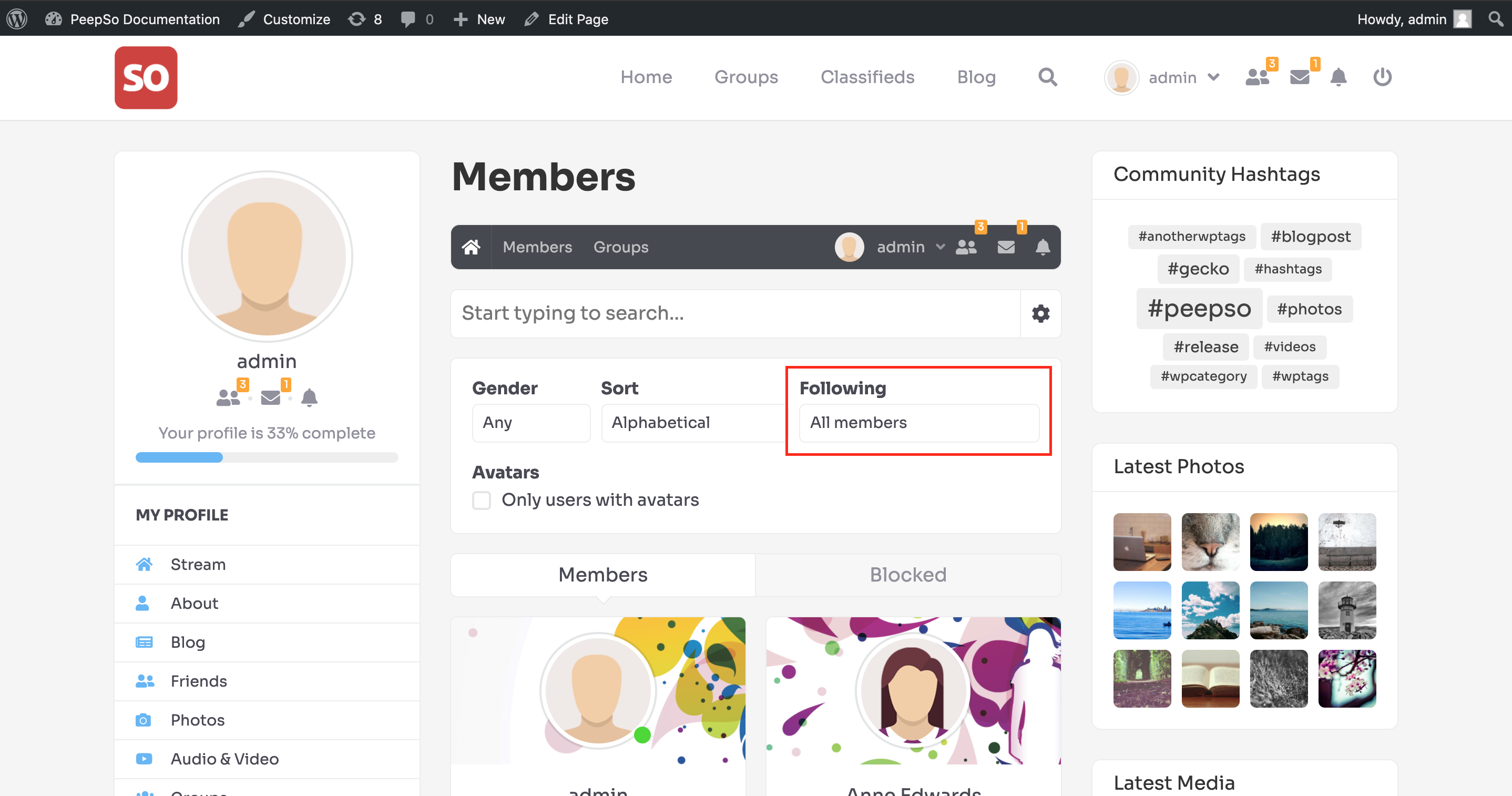The image size is (1512, 796).
Task: Open the Following dropdown showing All members
Action: (918, 423)
